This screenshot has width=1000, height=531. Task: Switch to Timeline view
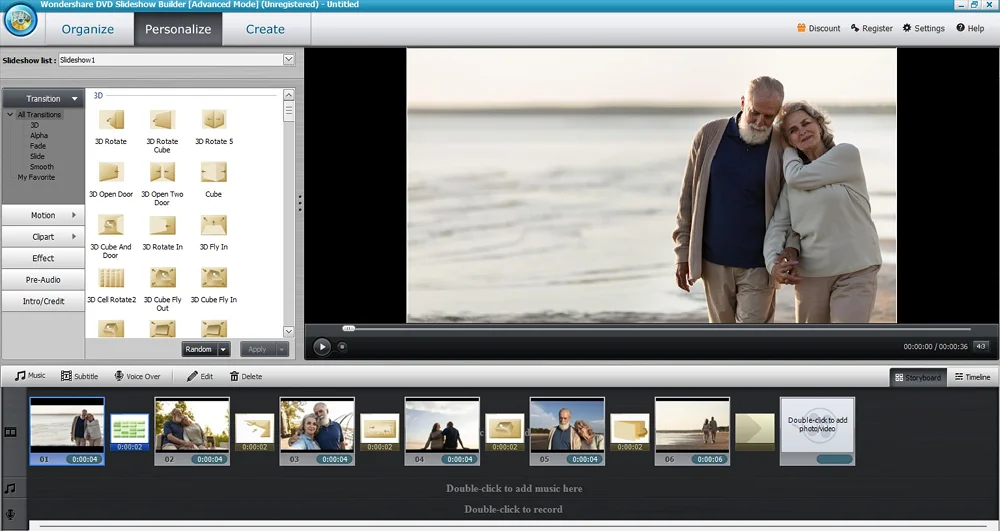[972, 377]
